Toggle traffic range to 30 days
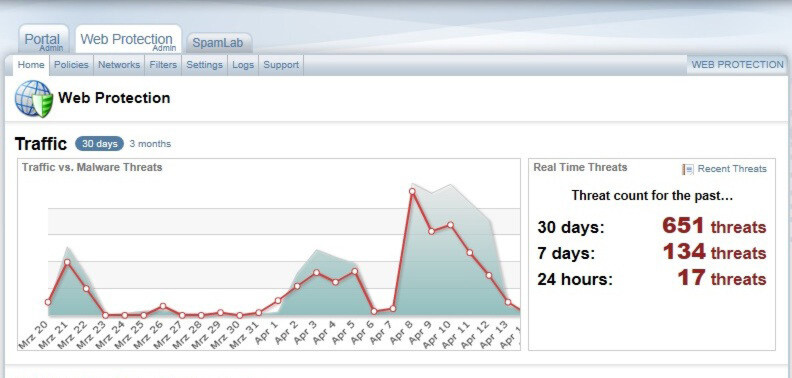Screen dimensions: 792x378 coord(100,144)
